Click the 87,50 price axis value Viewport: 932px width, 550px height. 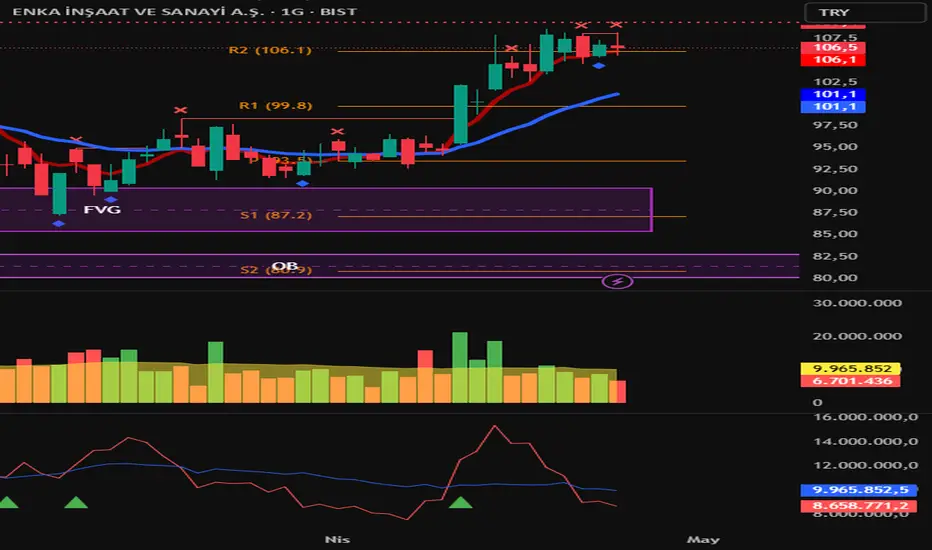835,212
